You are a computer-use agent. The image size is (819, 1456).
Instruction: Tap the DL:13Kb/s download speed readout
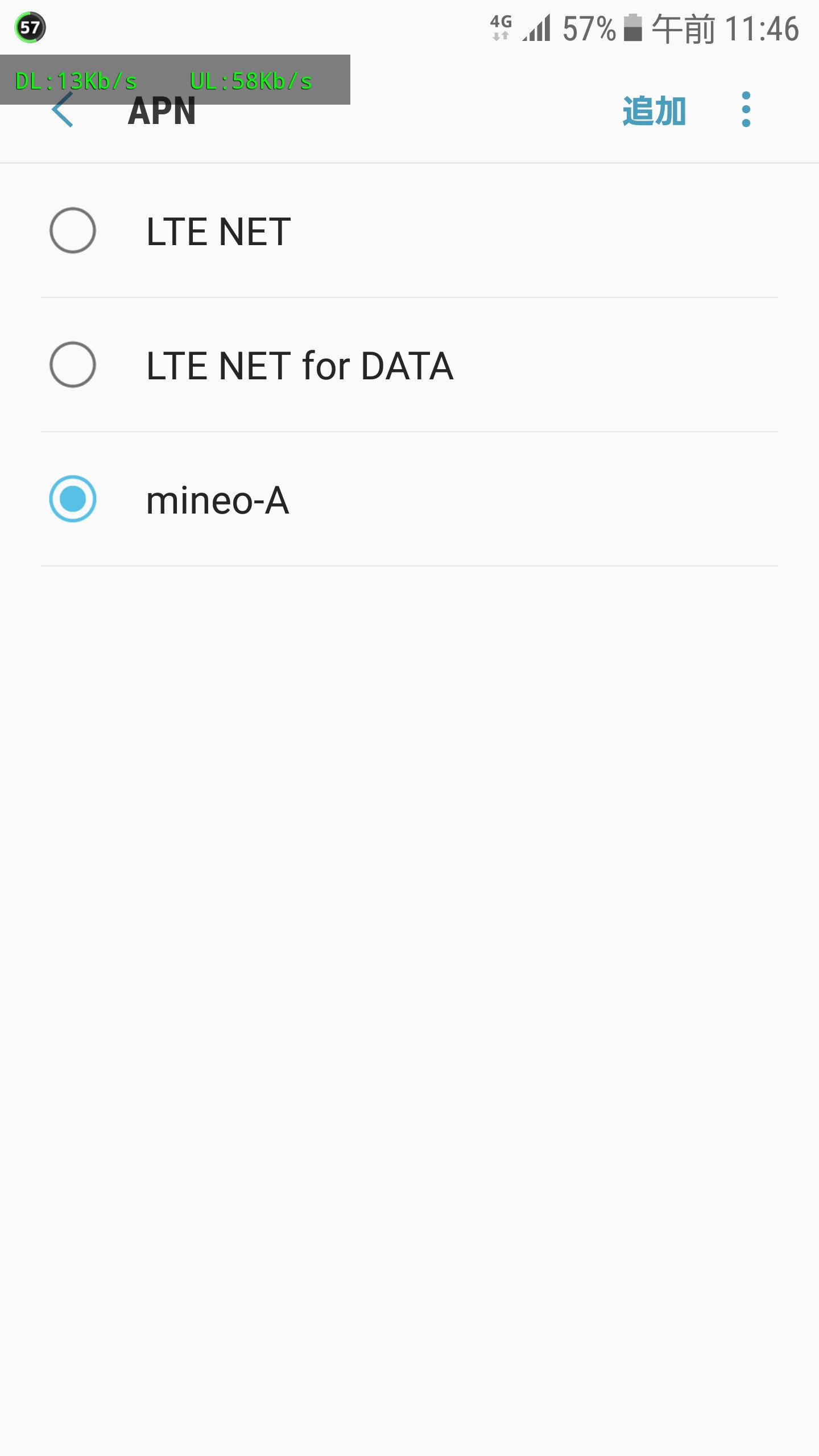coord(76,81)
